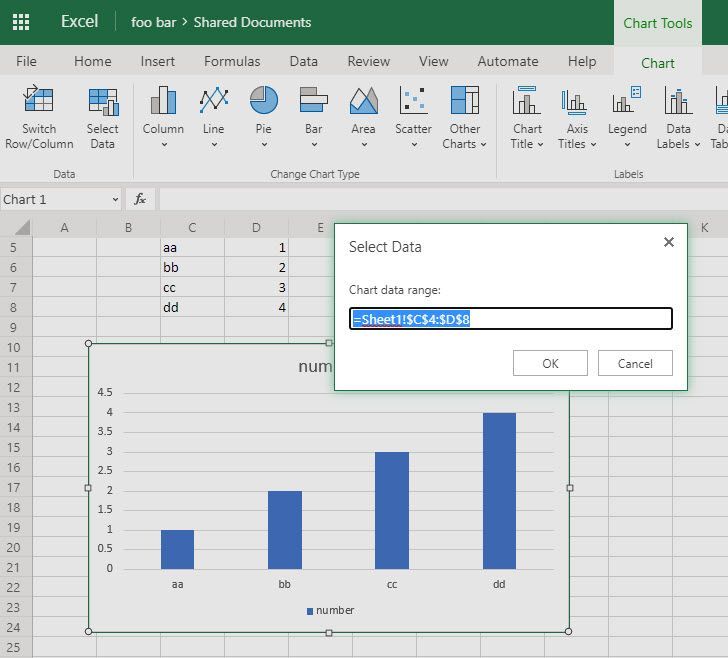Select cell D8 with value 4
728x658 pixels.
(x=256, y=307)
